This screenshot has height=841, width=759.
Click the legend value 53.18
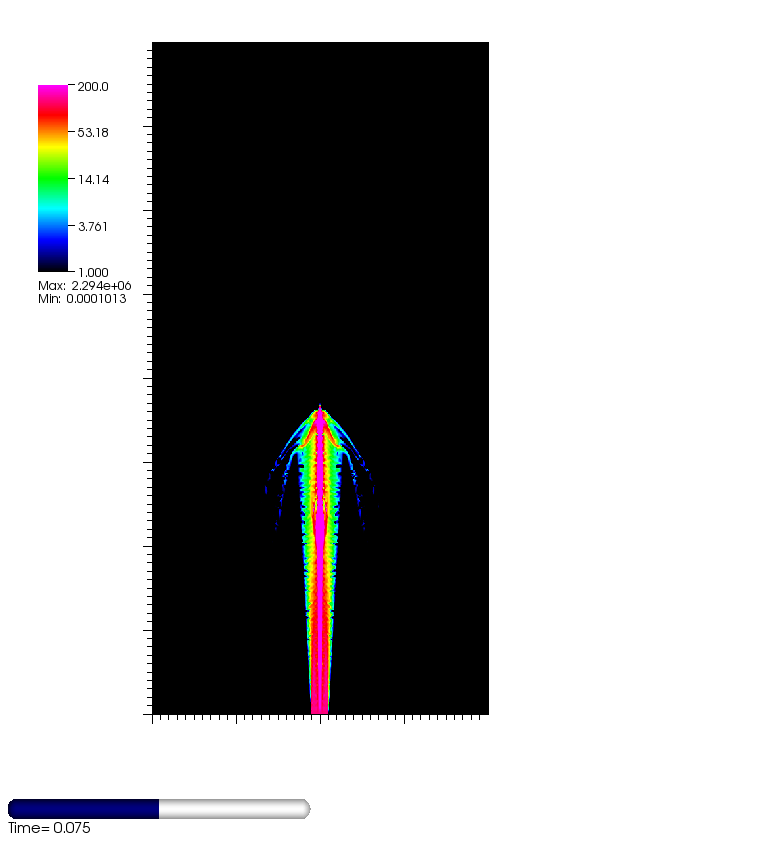[x=93, y=132]
